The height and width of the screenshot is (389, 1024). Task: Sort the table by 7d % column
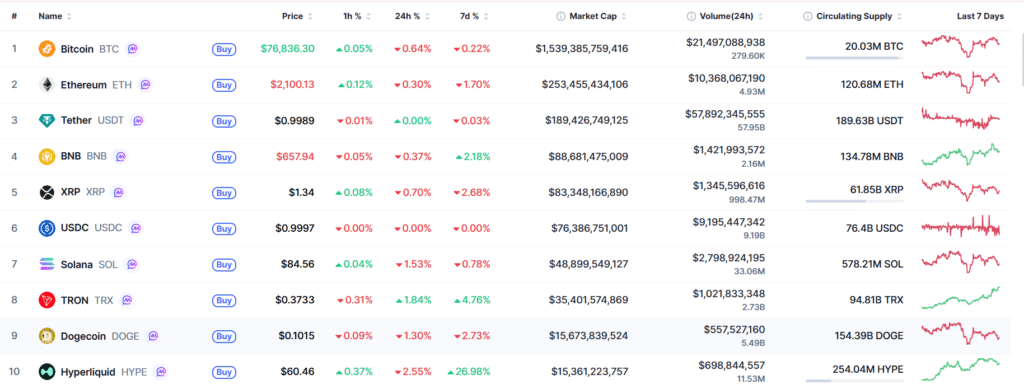tap(475, 16)
